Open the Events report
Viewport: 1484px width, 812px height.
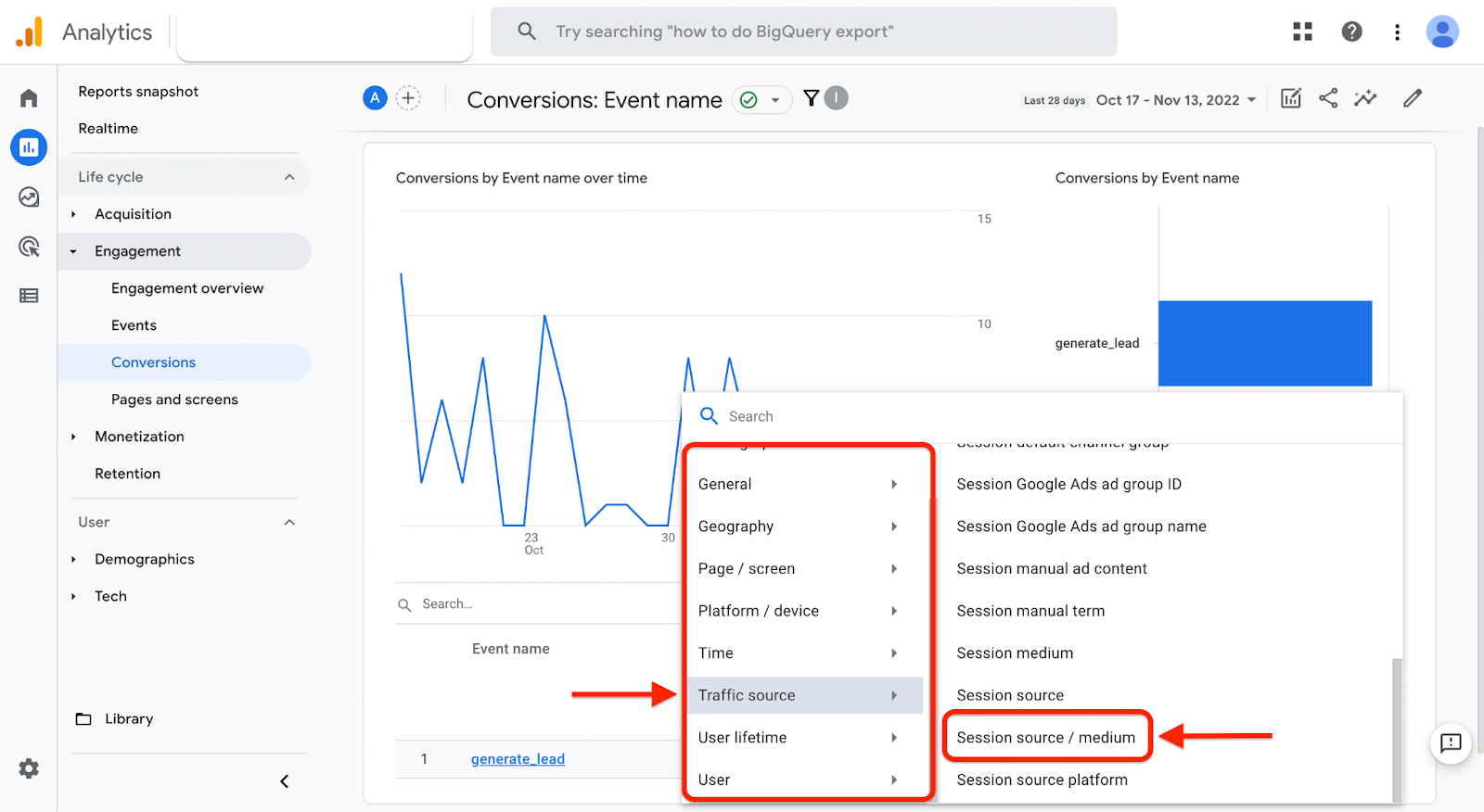[x=134, y=325]
